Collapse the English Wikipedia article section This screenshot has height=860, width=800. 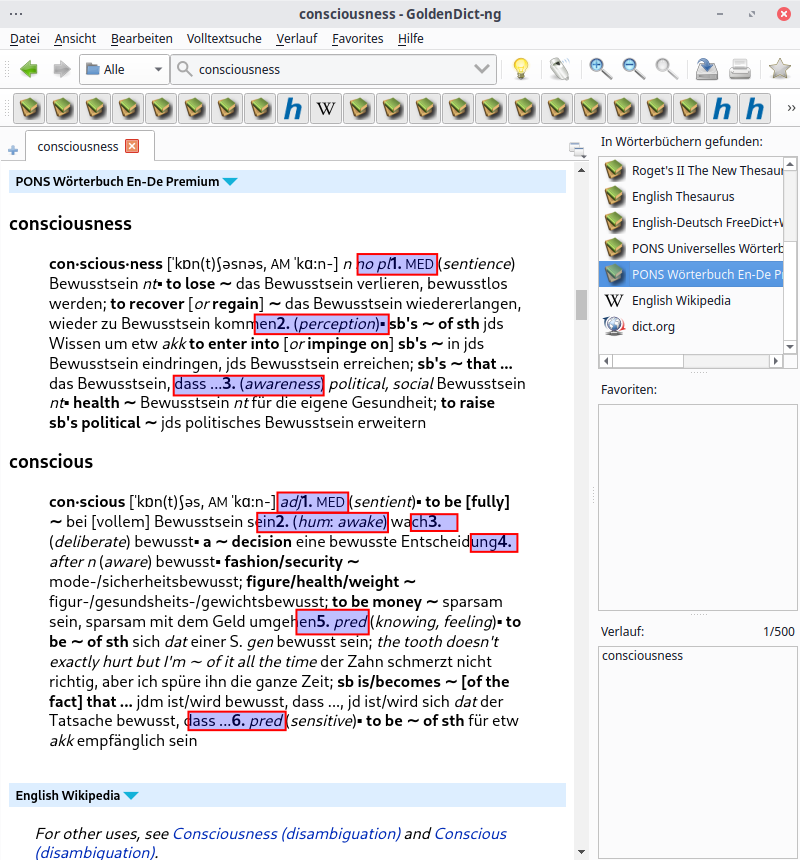pyautogui.click(x=131, y=795)
